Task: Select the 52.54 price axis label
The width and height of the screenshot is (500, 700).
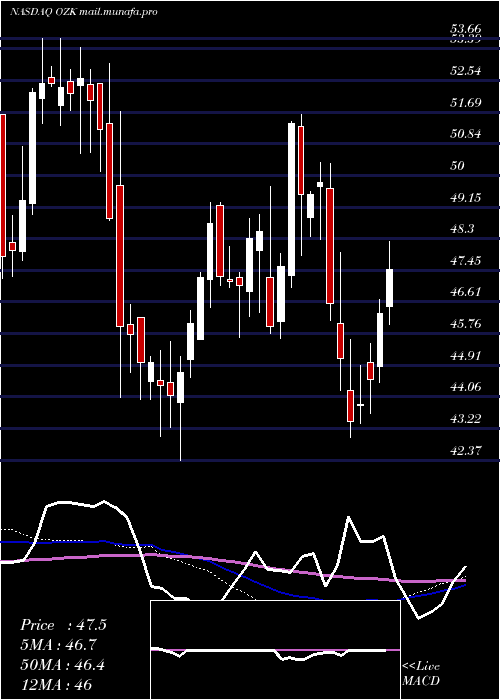Action: [466, 71]
